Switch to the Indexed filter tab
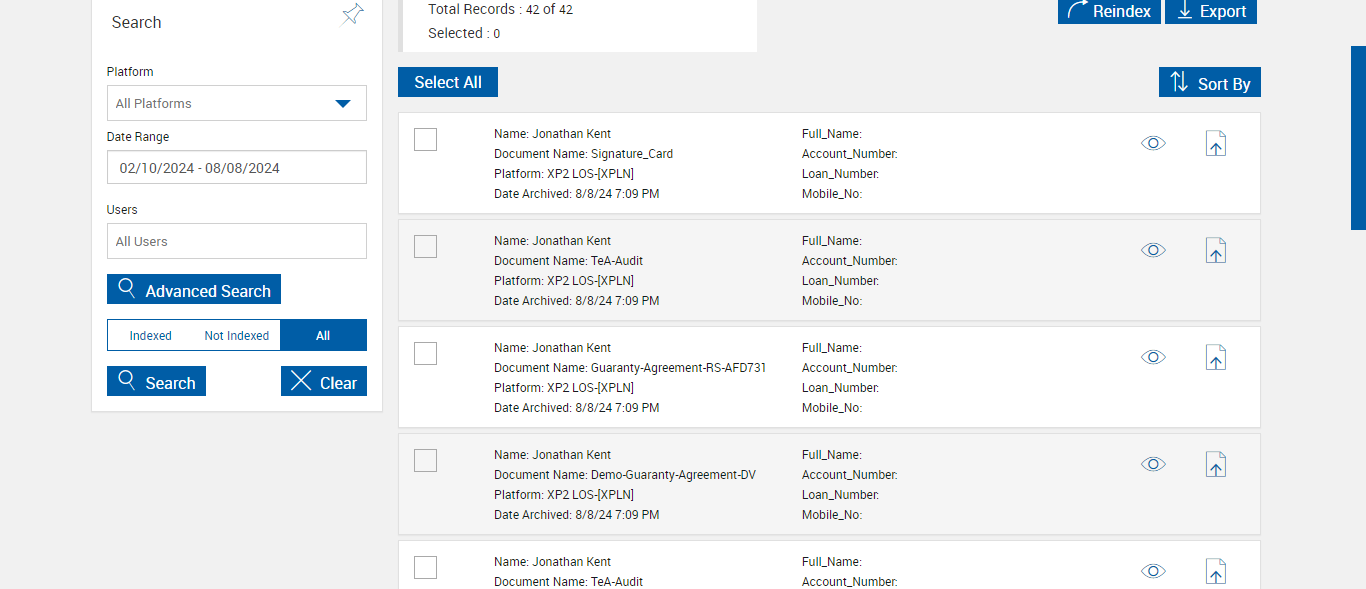The image size is (1366, 589). tap(151, 336)
